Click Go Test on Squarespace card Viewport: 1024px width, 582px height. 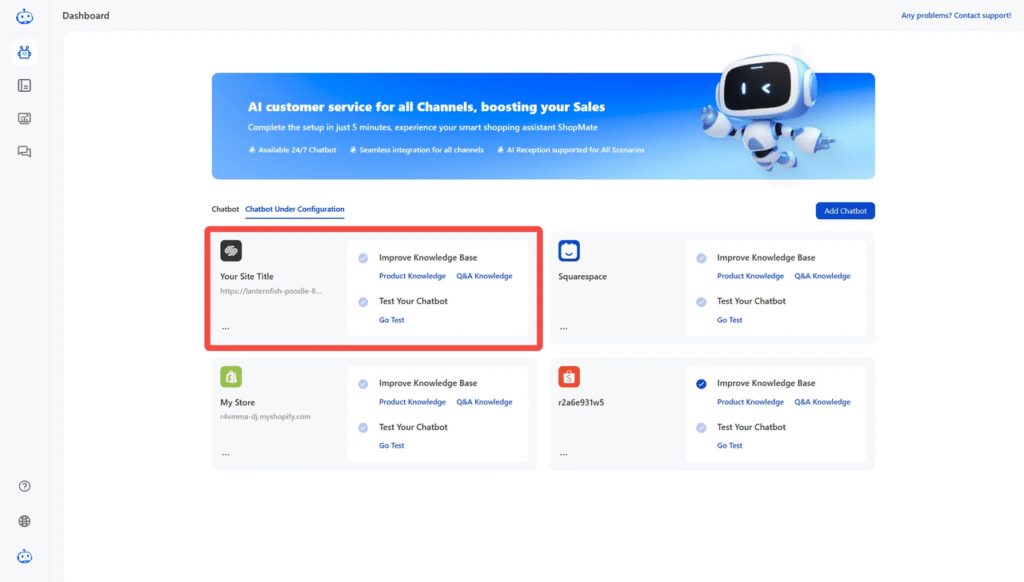729,319
